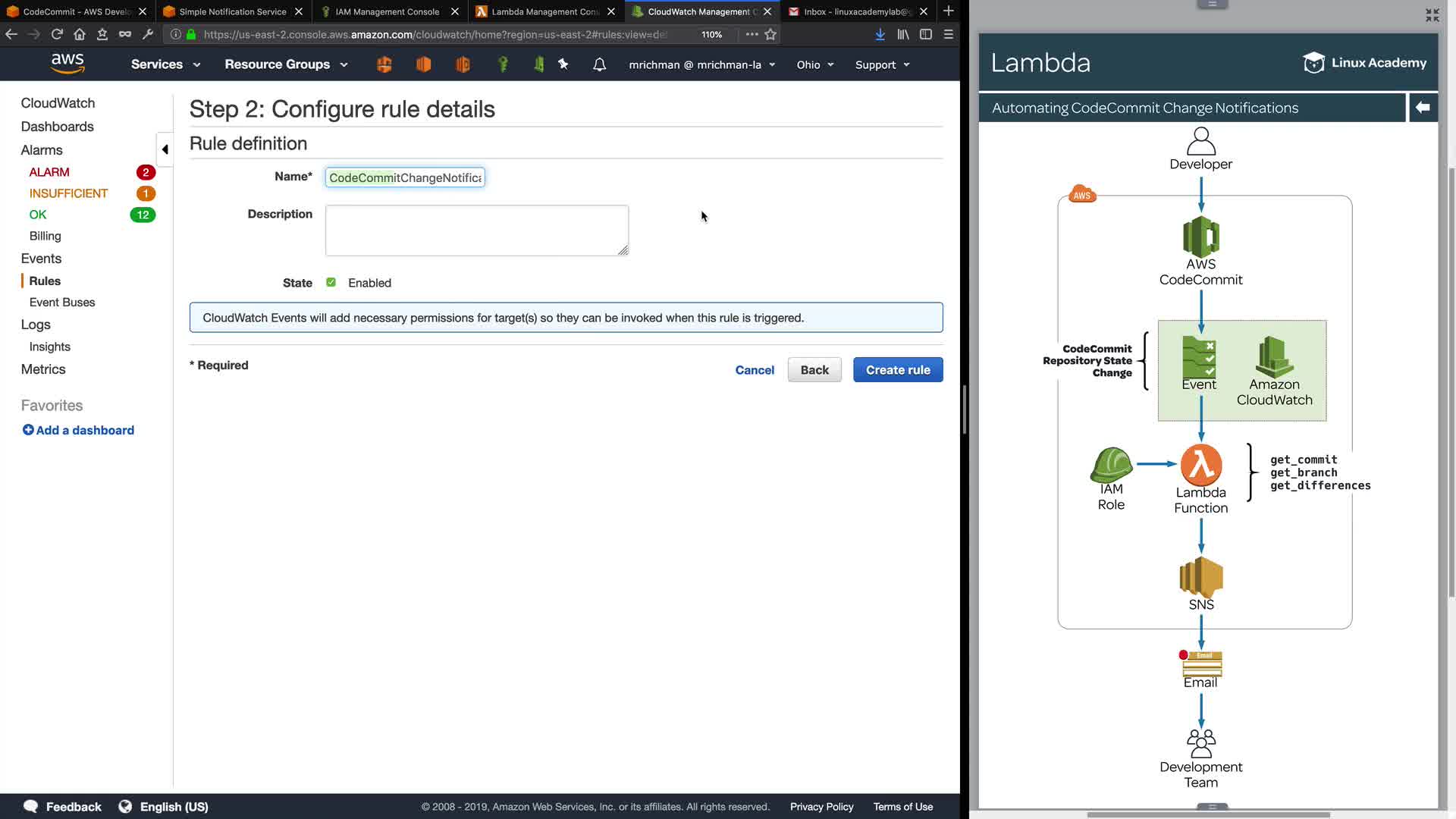
Task: Click the Lambda Function icon in diagram
Action: pos(1200,465)
